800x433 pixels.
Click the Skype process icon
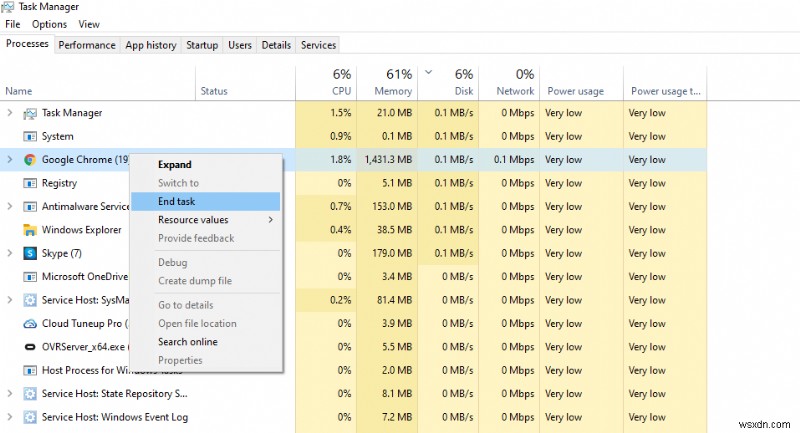30,254
